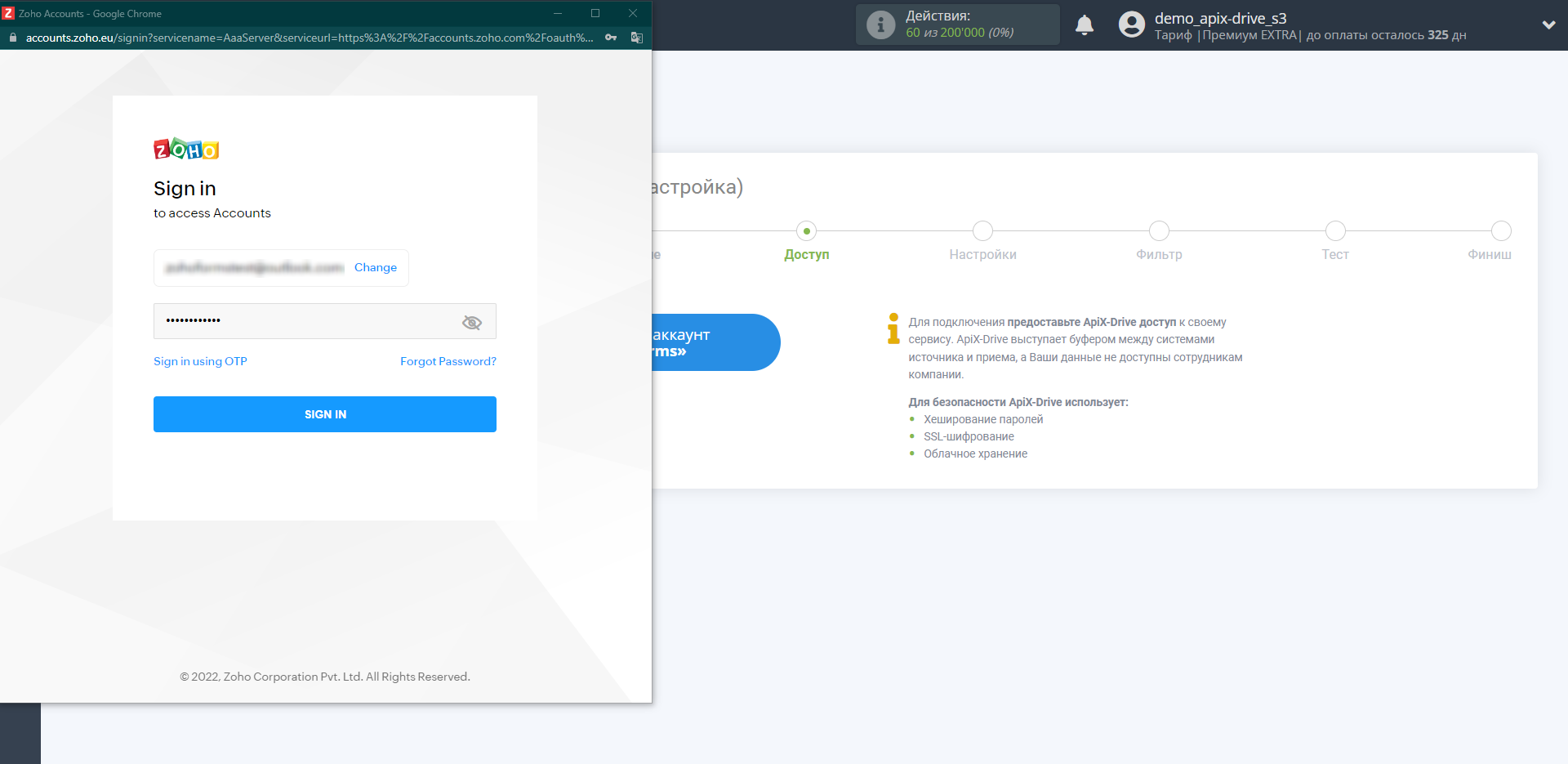Open Forgot Password link
The width and height of the screenshot is (1568, 764).
tap(448, 361)
